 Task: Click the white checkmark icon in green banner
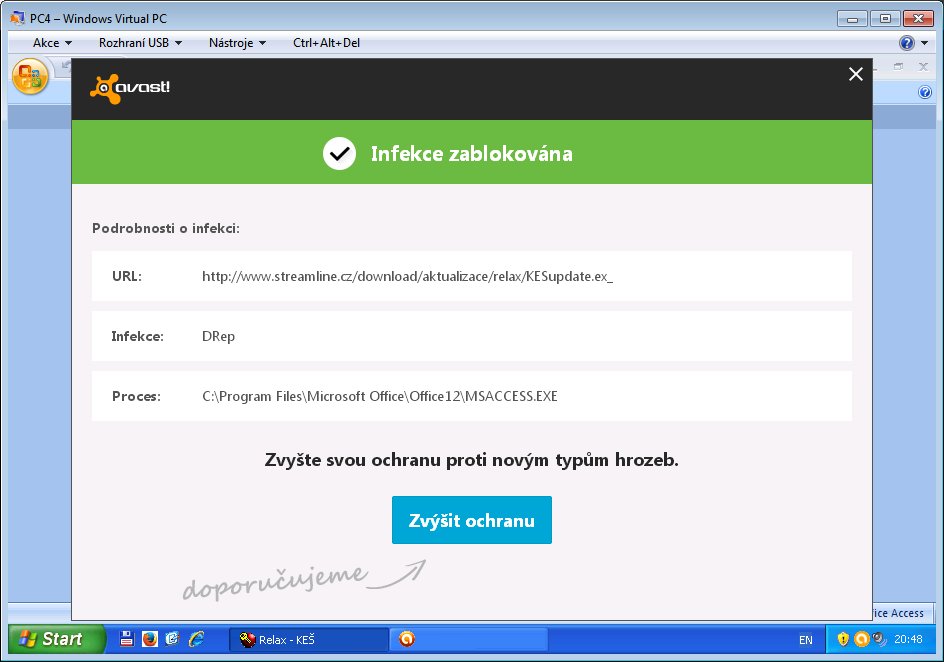tap(339, 153)
